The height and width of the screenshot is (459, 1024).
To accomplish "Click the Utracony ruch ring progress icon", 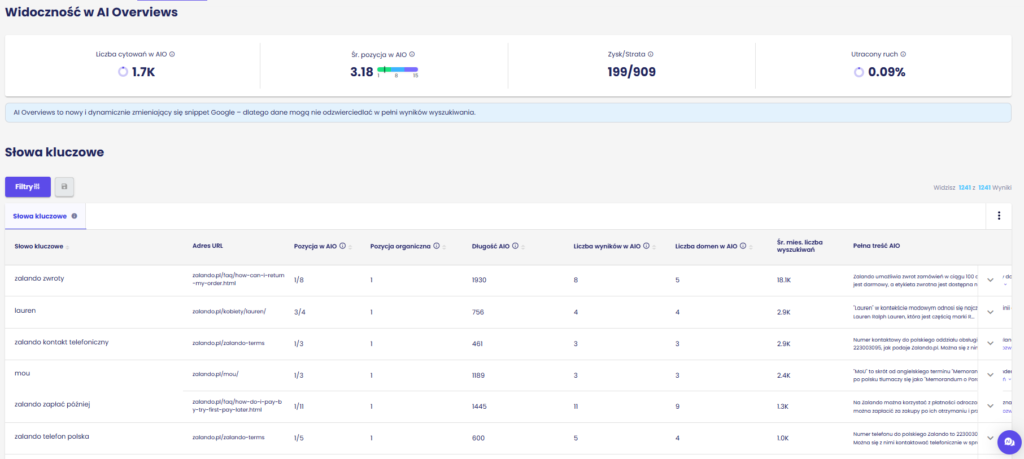I will click(x=859, y=72).
